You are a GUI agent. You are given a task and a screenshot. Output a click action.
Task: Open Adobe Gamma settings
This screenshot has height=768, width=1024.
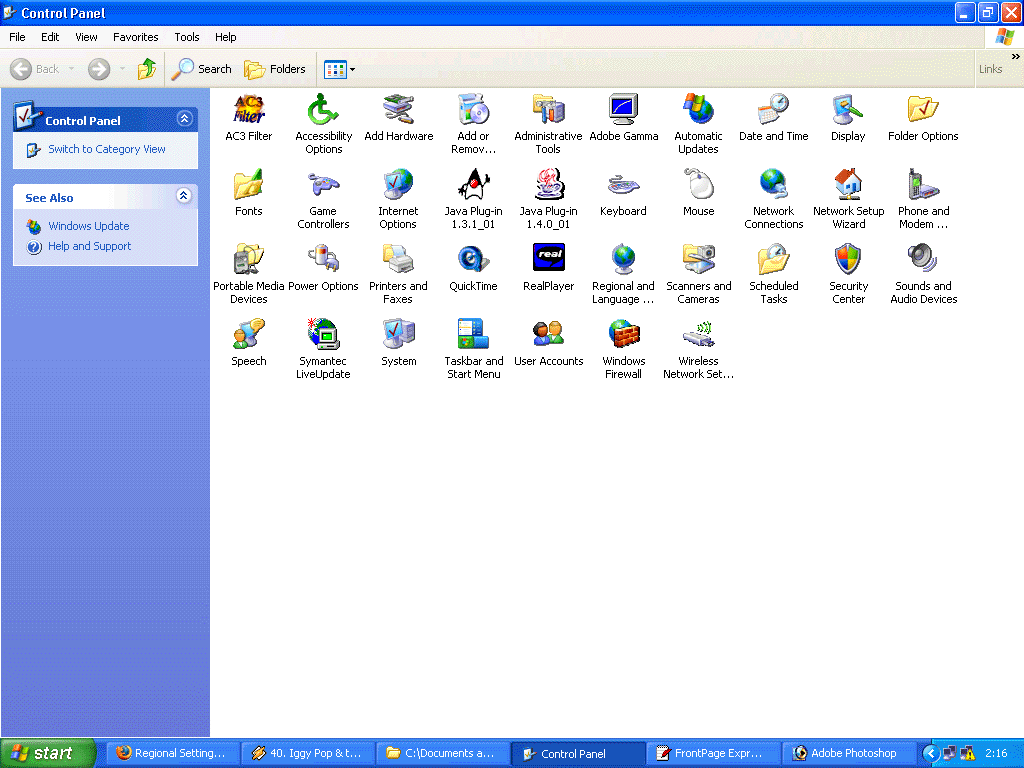(624, 118)
